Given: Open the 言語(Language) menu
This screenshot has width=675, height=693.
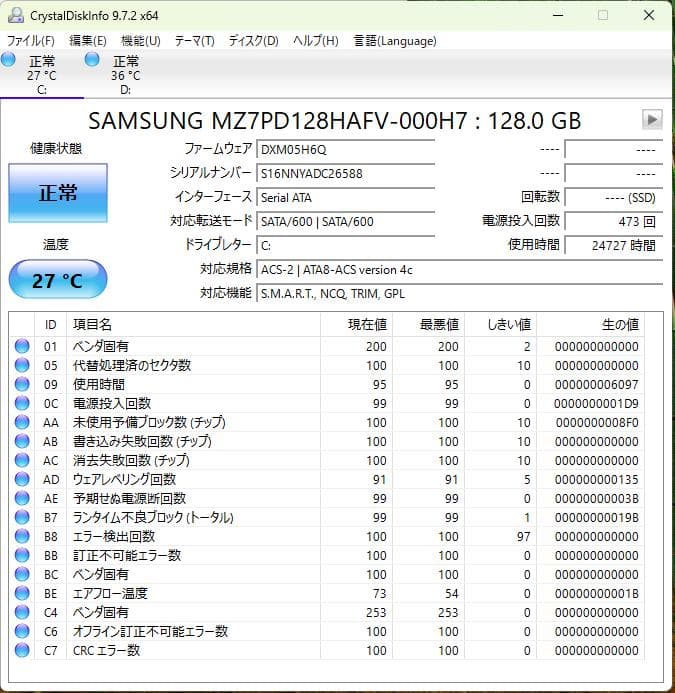Looking at the screenshot, I should [x=395, y=41].
